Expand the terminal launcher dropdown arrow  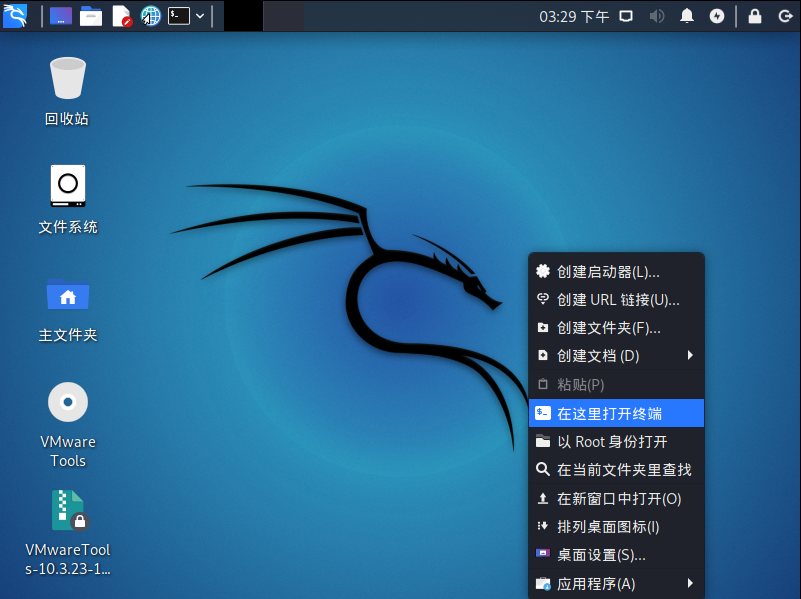coord(200,16)
